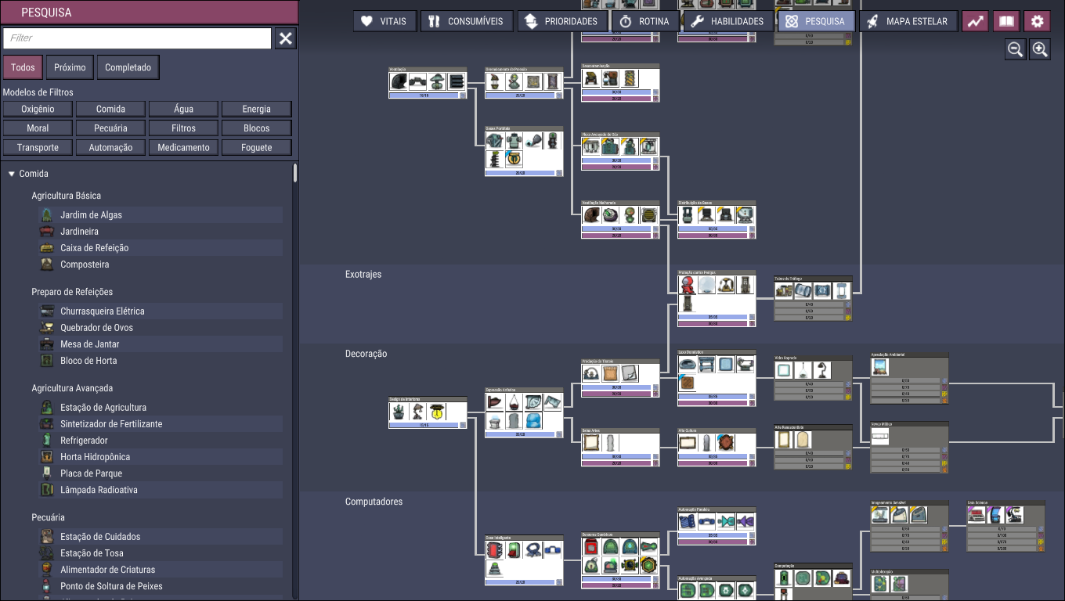Toggle the Completado filter
Image resolution: width=1065 pixels, height=601 pixels.
click(128, 67)
